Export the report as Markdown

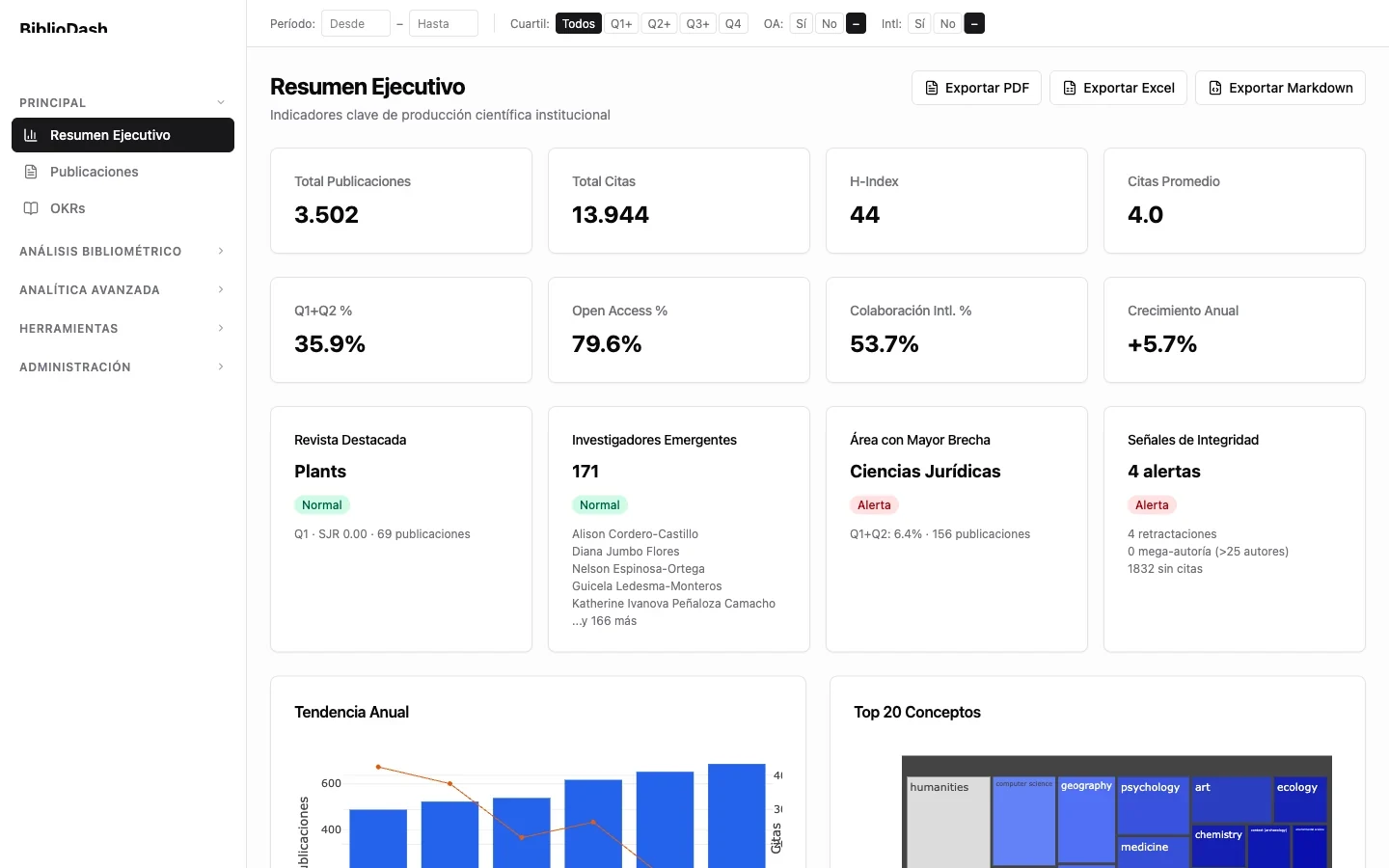[x=1280, y=88]
